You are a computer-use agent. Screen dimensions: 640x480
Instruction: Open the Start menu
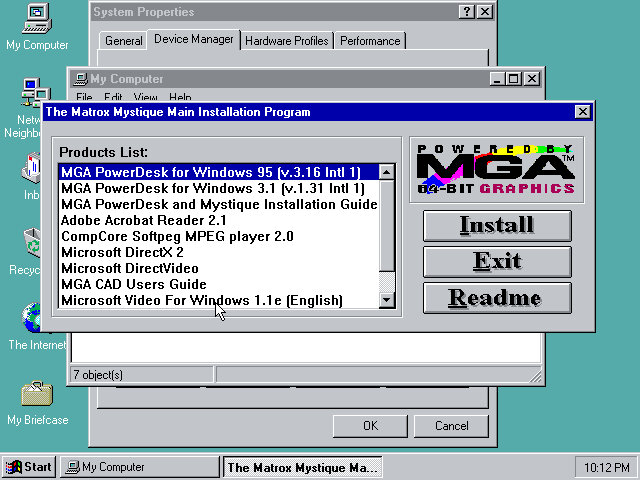[28, 467]
